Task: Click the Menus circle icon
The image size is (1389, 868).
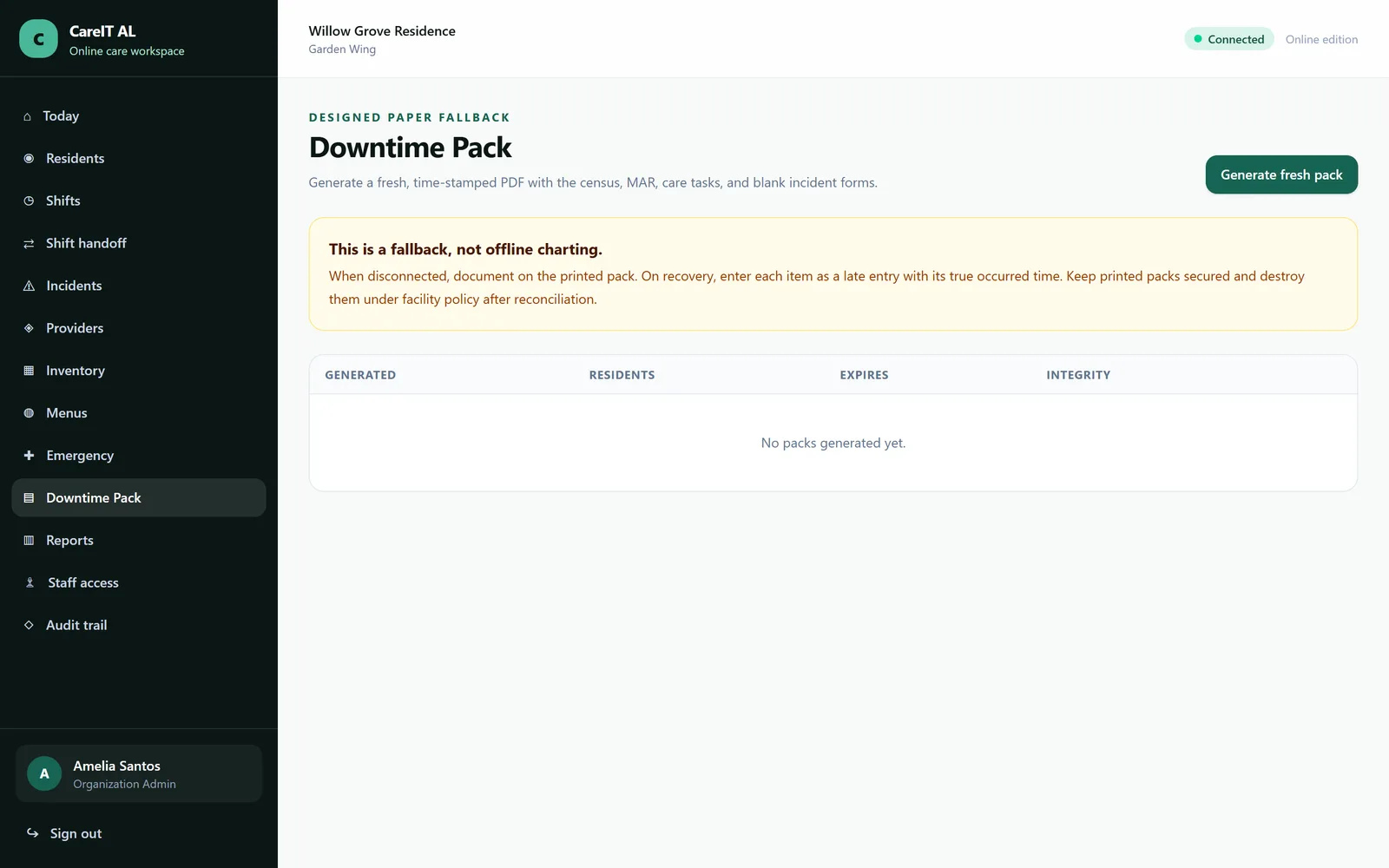Action: 29,413
